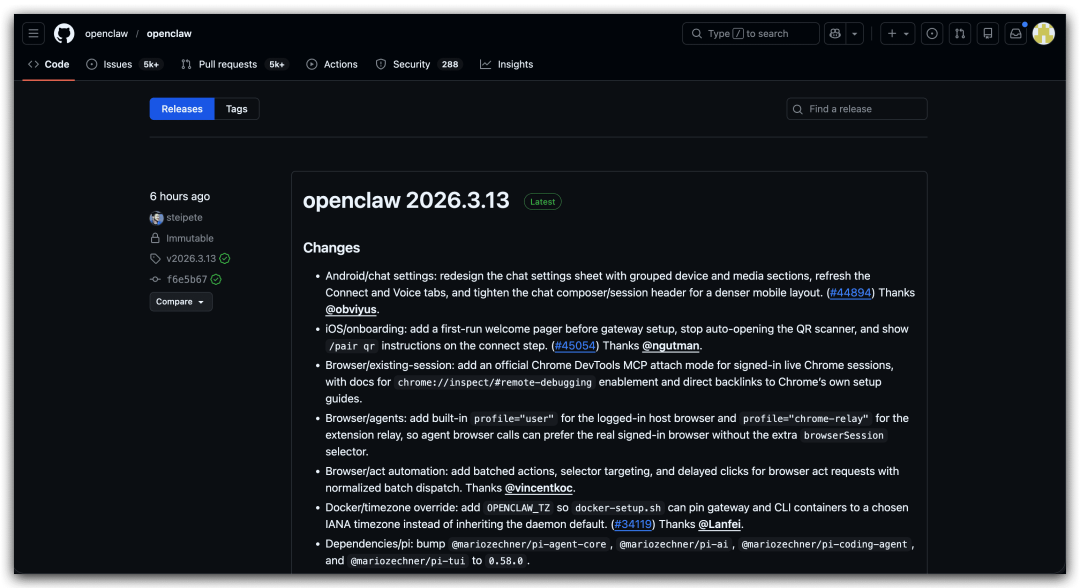This screenshot has width=1080, height=588.
Task: Click the notifications inbox icon
Action: coord(1015,33)
